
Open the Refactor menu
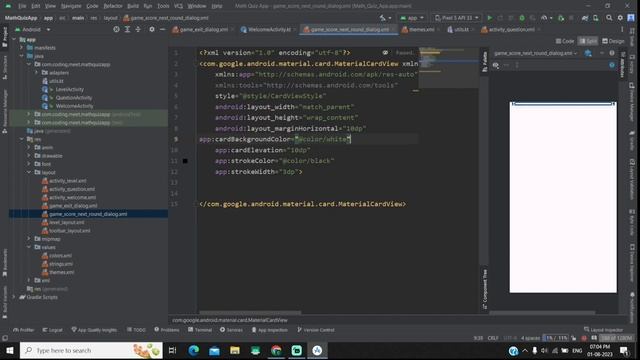(113, 6)
